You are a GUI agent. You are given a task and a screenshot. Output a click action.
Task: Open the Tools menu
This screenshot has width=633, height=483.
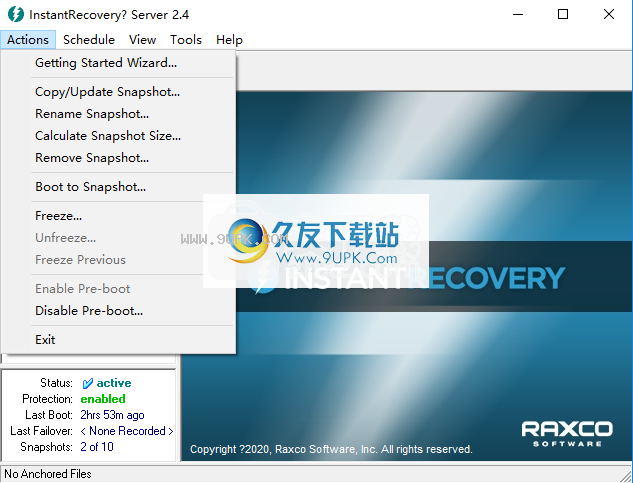(186, 40)
